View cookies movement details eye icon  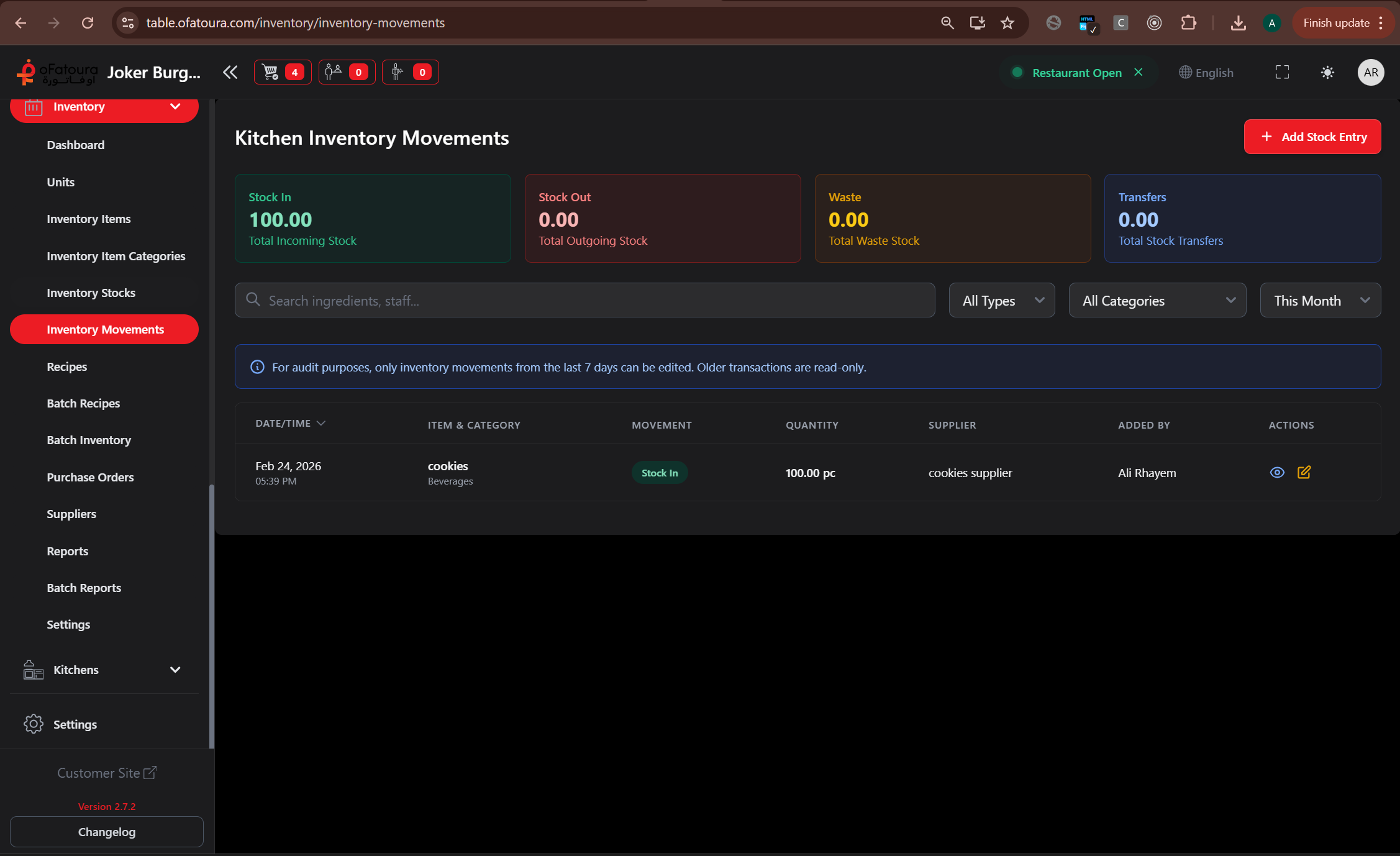[x=1277, y=473]
